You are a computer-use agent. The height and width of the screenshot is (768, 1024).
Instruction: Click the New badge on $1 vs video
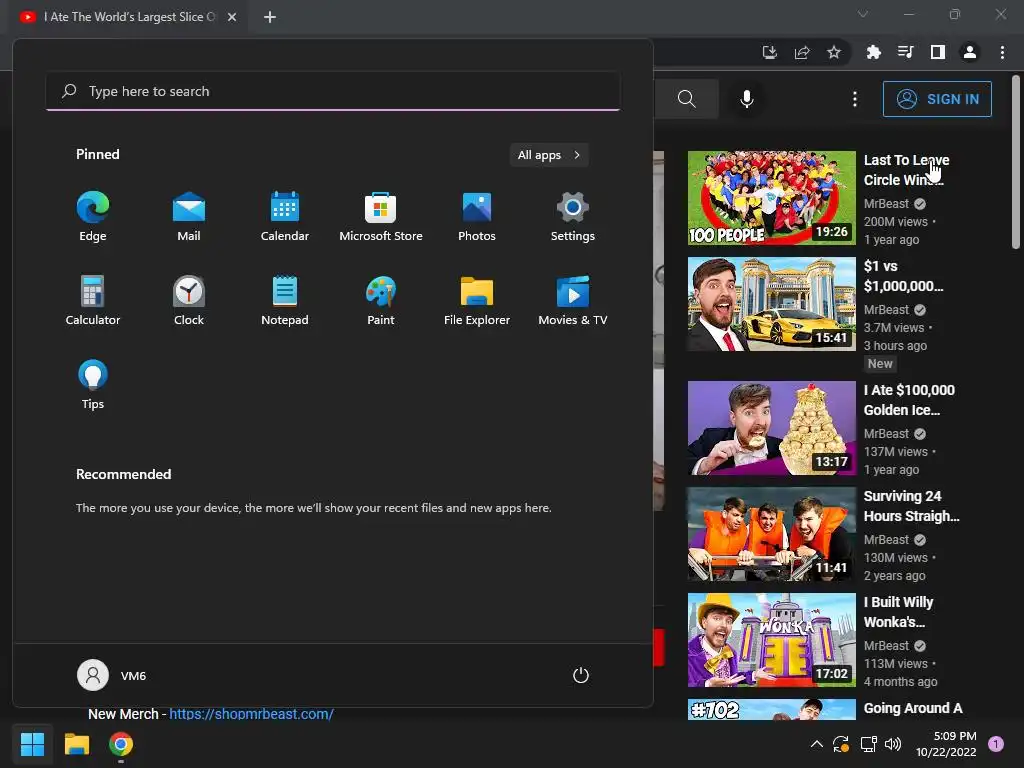coord(880,364)
